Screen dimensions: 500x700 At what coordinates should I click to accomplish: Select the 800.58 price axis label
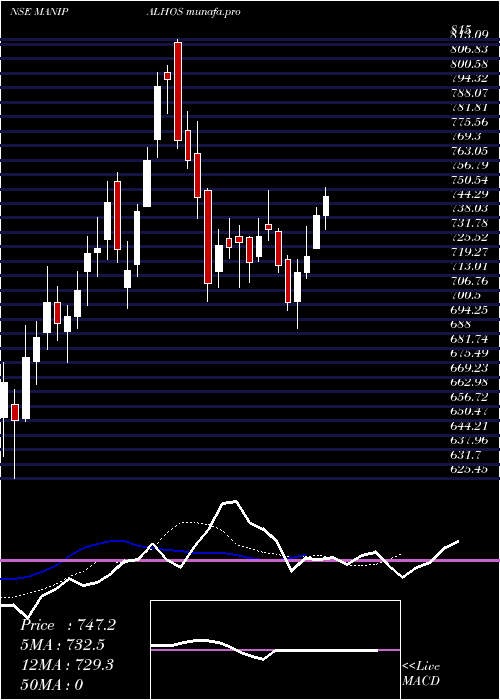[x=469, y=63]
